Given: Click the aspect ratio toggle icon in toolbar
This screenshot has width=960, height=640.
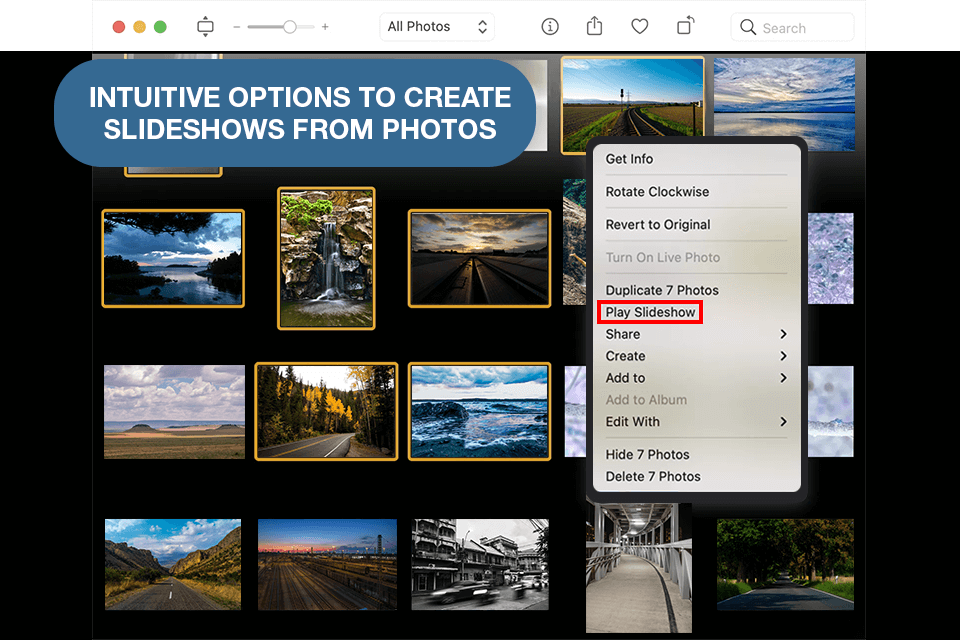Looking at the screenshot, I should coord(205,27).
